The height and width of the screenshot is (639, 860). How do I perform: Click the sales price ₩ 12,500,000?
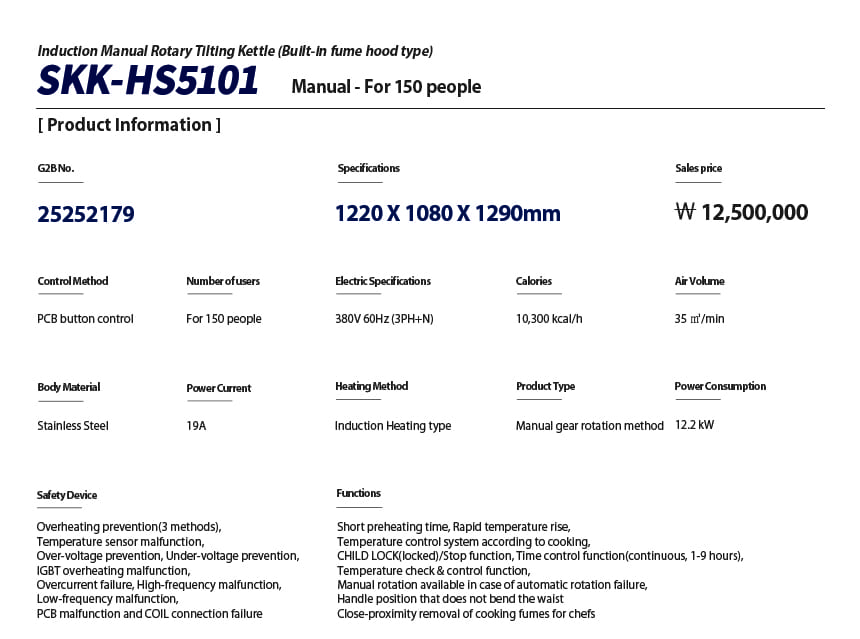click(x=741, y=212)
